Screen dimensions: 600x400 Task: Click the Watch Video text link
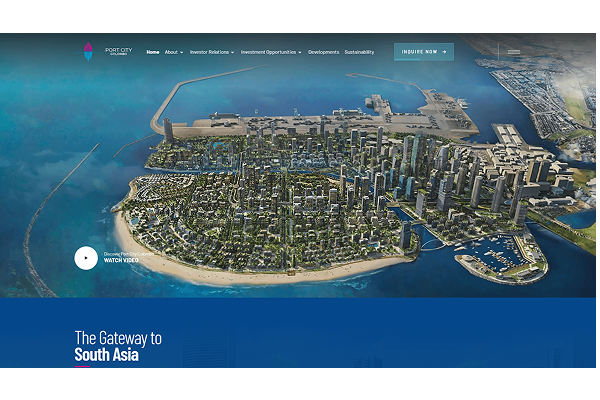[120, 260]
